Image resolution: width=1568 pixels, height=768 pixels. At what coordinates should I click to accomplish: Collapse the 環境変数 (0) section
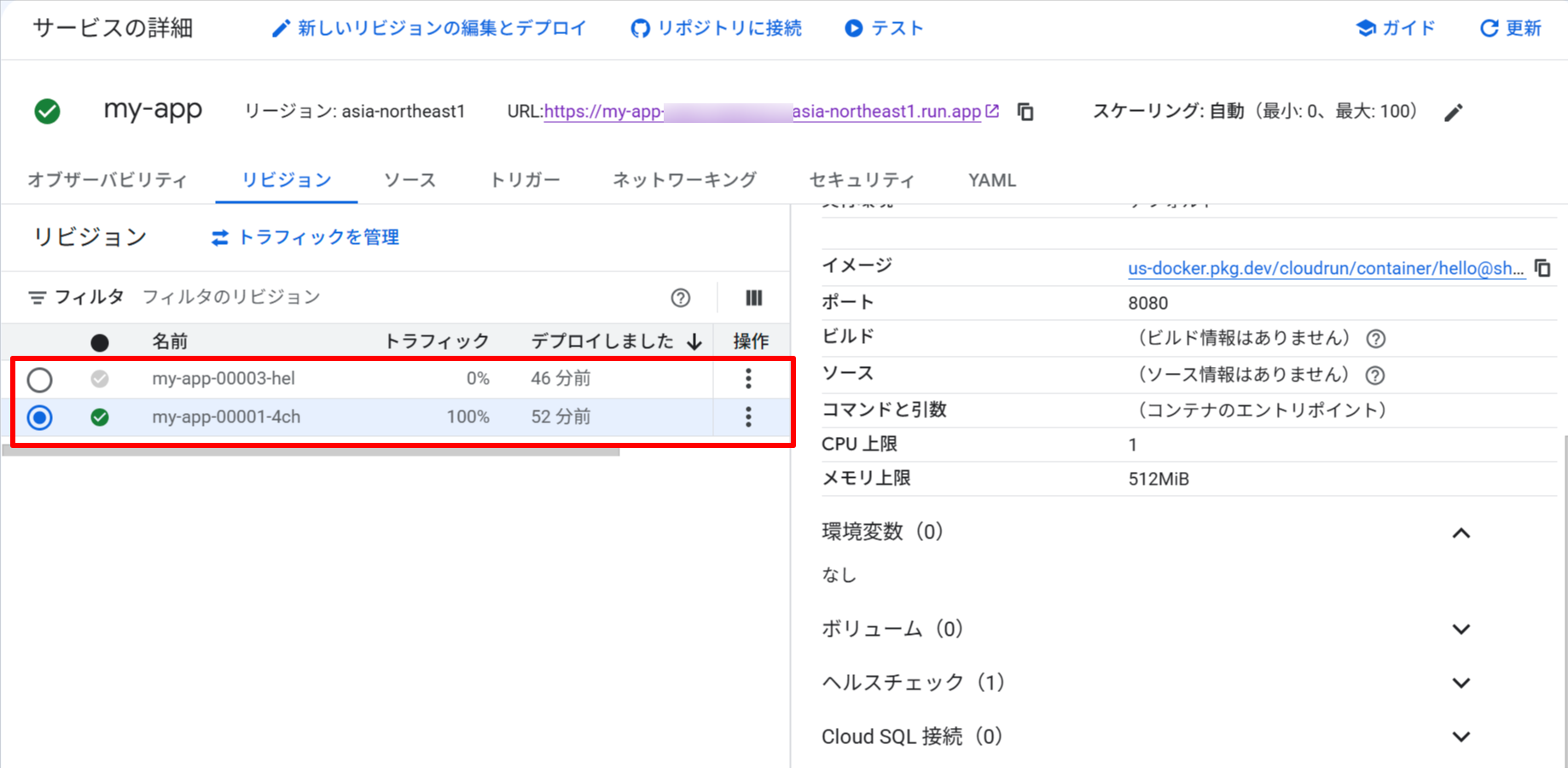tap(1461, 533)
